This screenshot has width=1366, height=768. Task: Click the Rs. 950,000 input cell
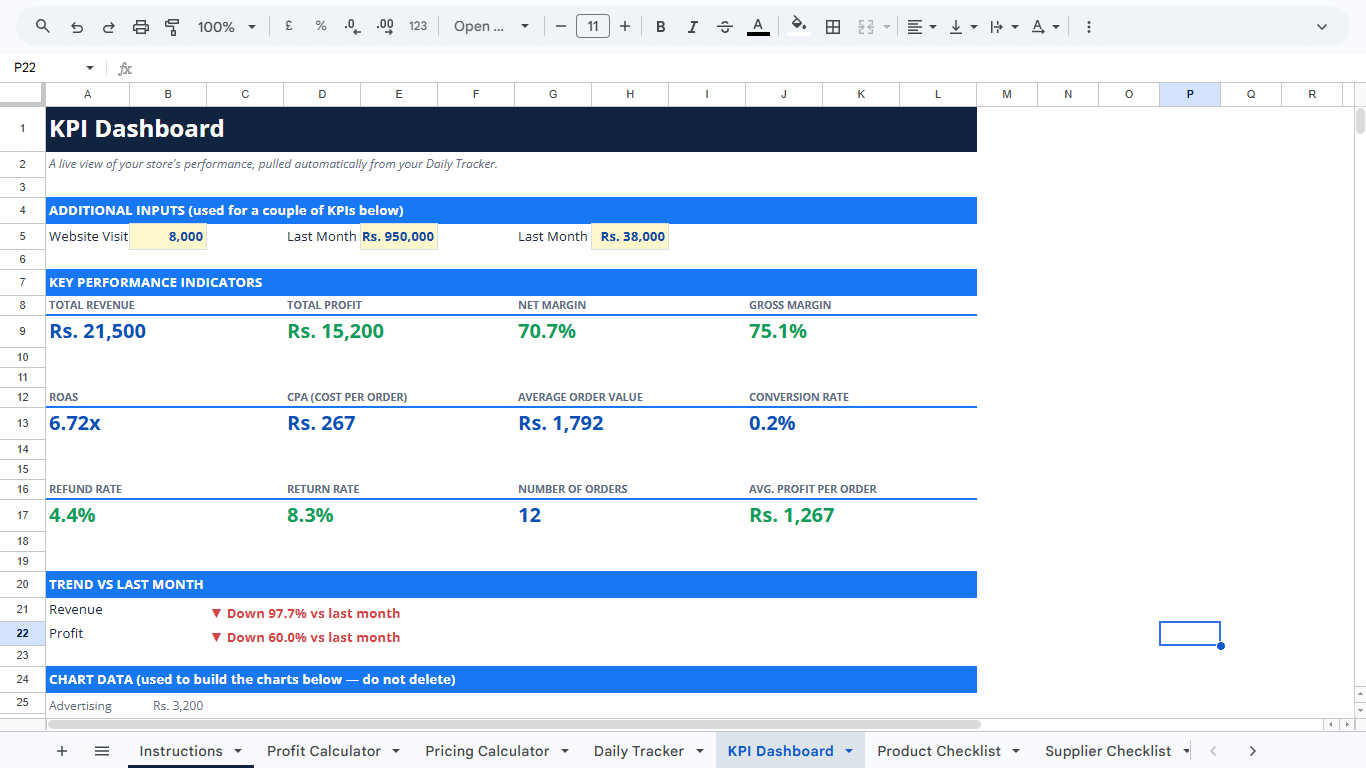[x=399, y=237]
